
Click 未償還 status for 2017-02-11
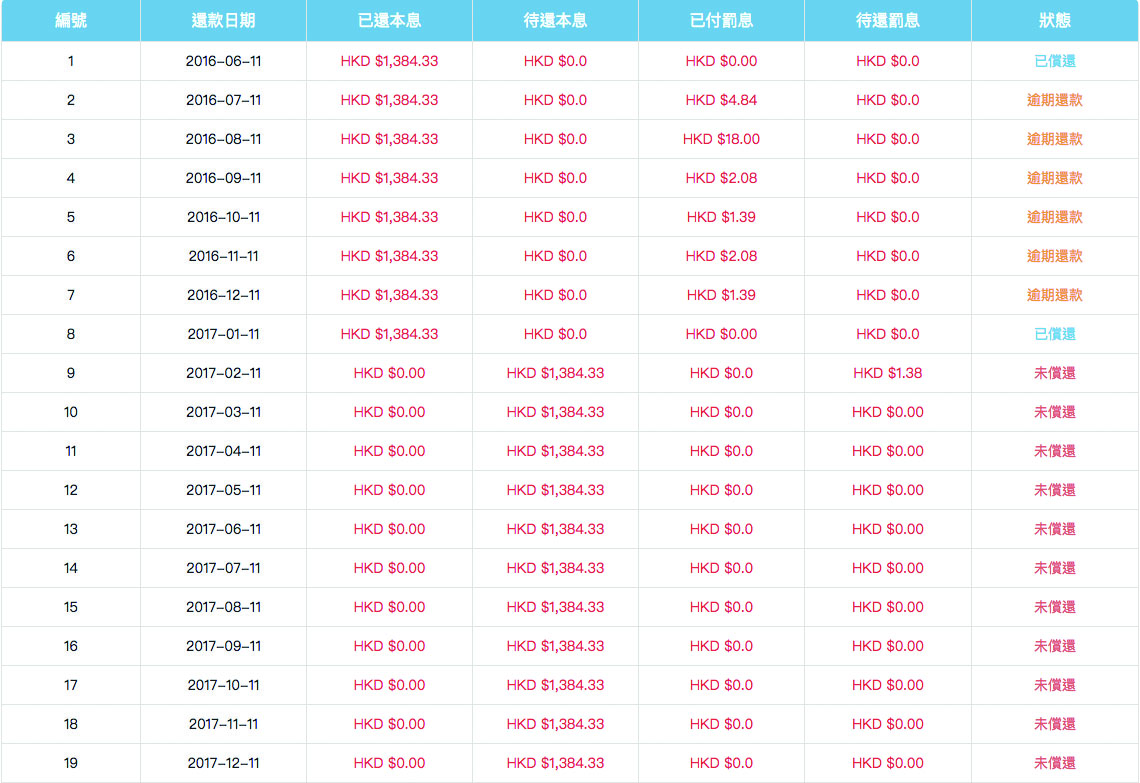pos(1054,373)
